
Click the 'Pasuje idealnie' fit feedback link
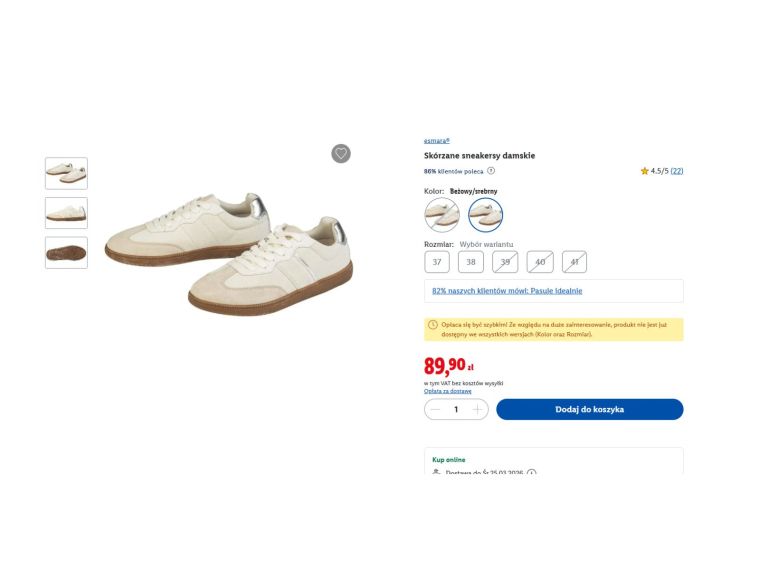point(507,291)
